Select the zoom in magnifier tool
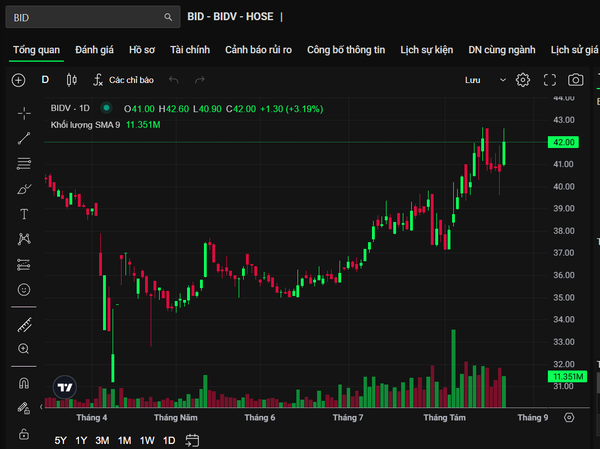The image size is (600, 449). (23, 349)
